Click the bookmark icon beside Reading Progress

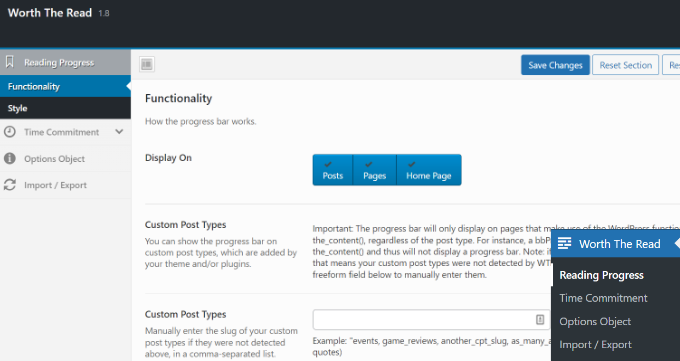(10, 62)
